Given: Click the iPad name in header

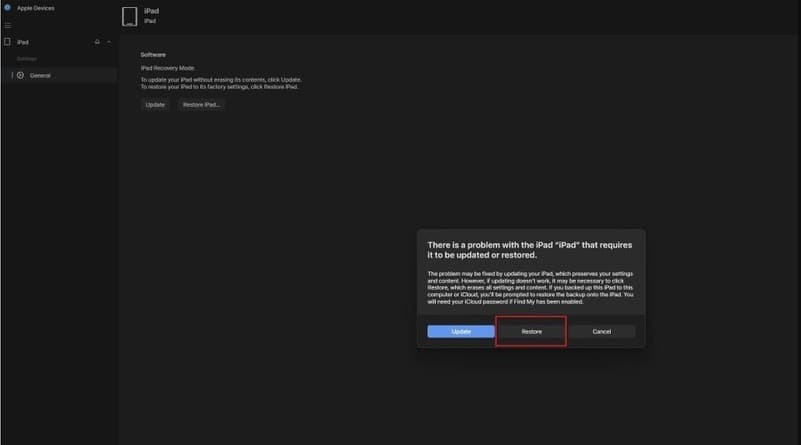Looking at the screenshot, I should (x=152, y=10).
